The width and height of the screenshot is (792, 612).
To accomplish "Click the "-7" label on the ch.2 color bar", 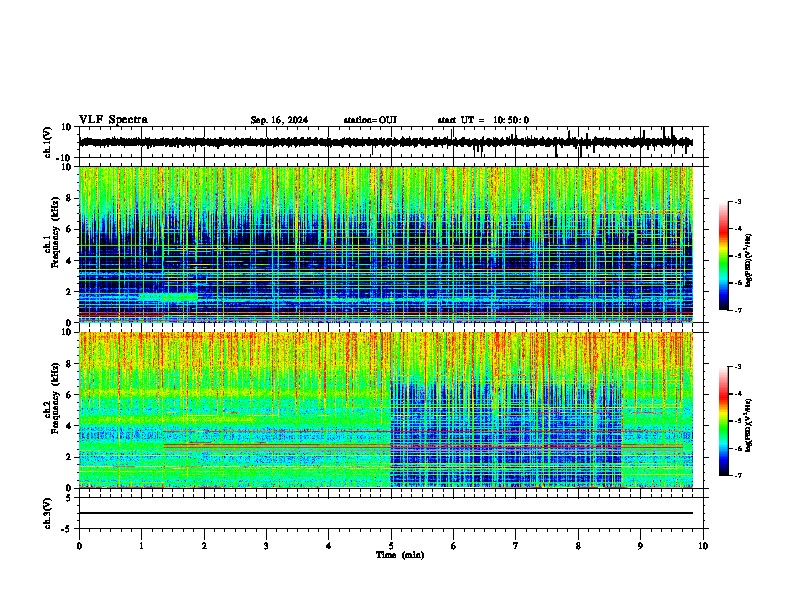I will (x=737, y=476).
